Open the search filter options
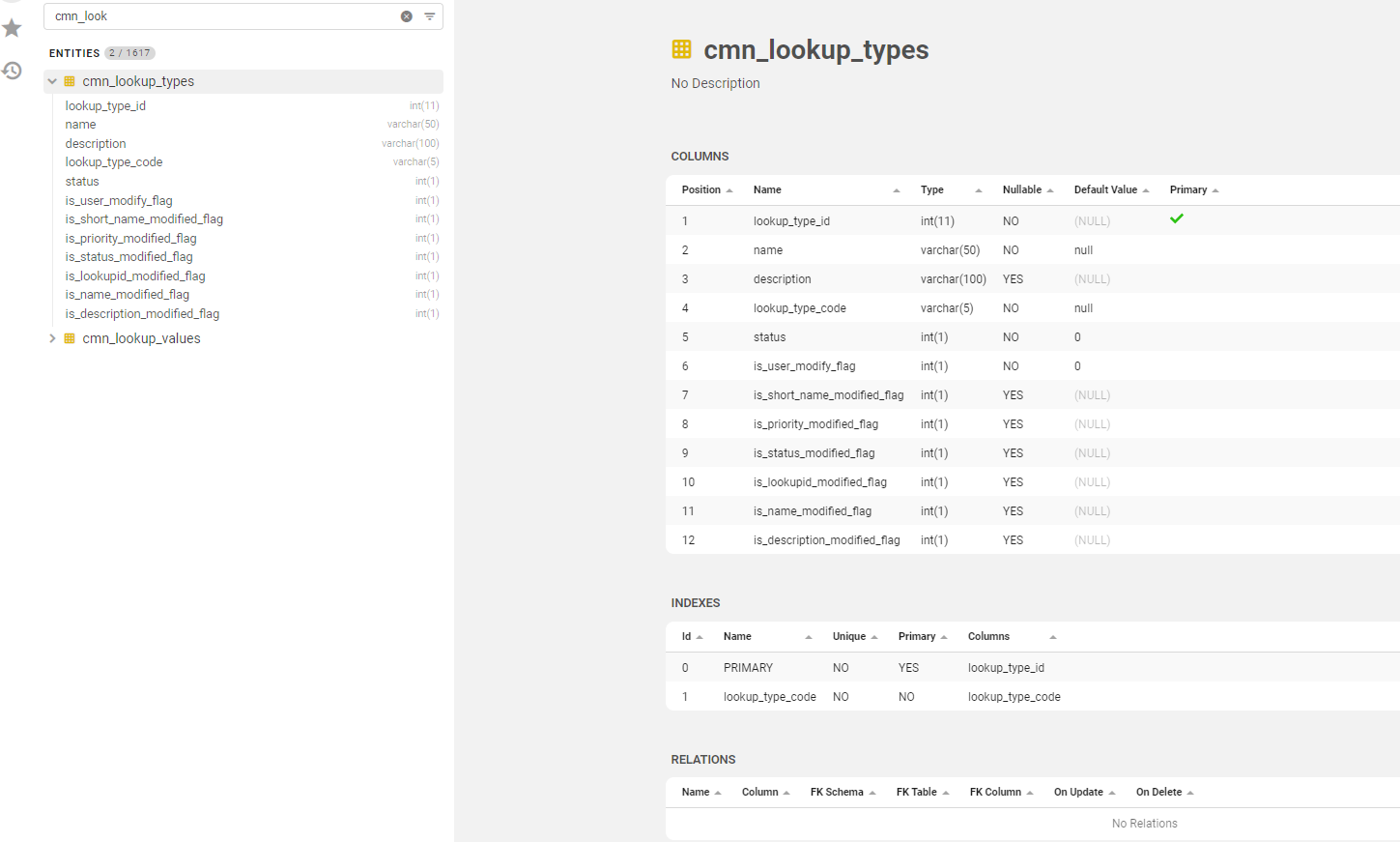1400x842 pixels. (x=428, y=15)
